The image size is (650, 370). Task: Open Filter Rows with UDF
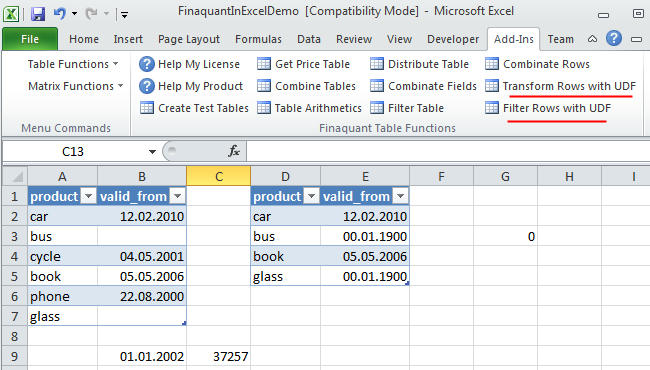(548, 108)
